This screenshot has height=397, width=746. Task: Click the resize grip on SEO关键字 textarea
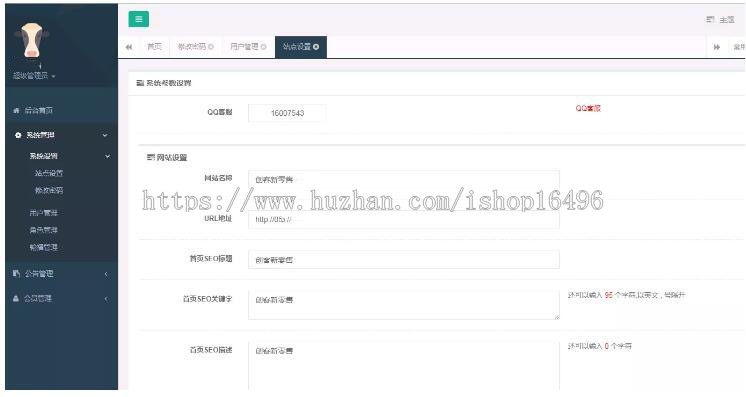coord(557,317)
